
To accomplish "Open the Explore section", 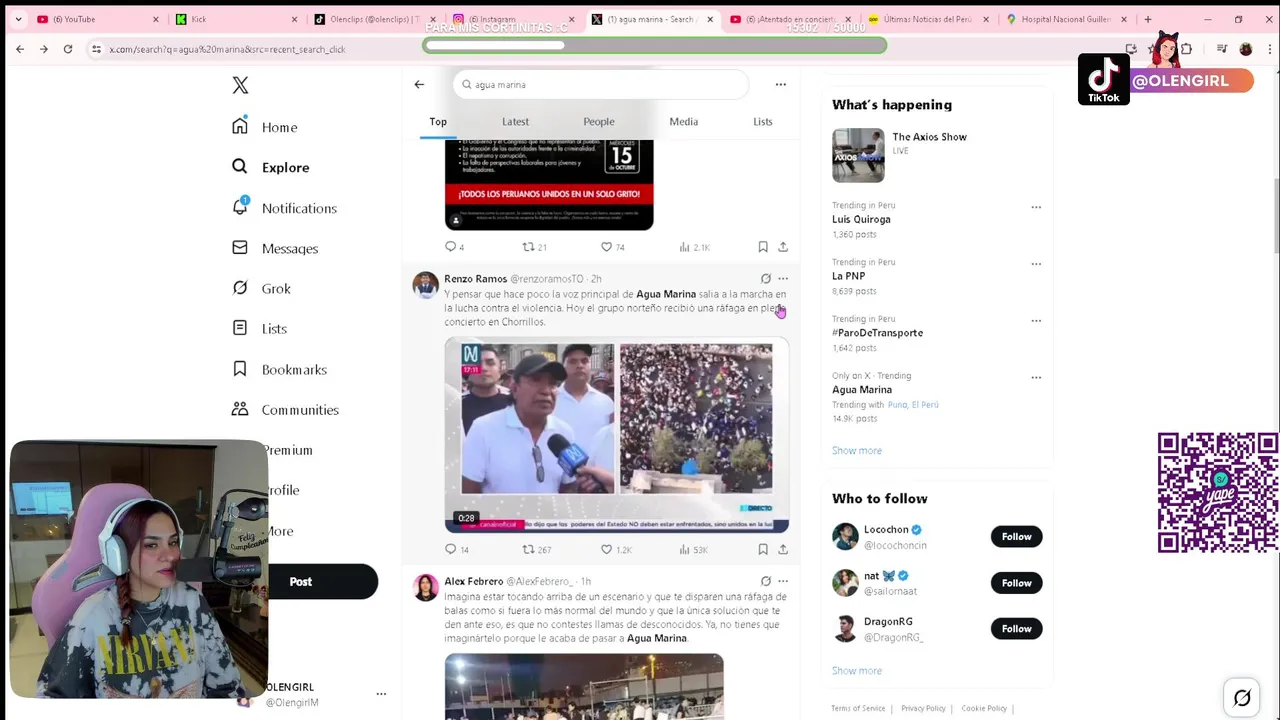I will click(270, 167).
